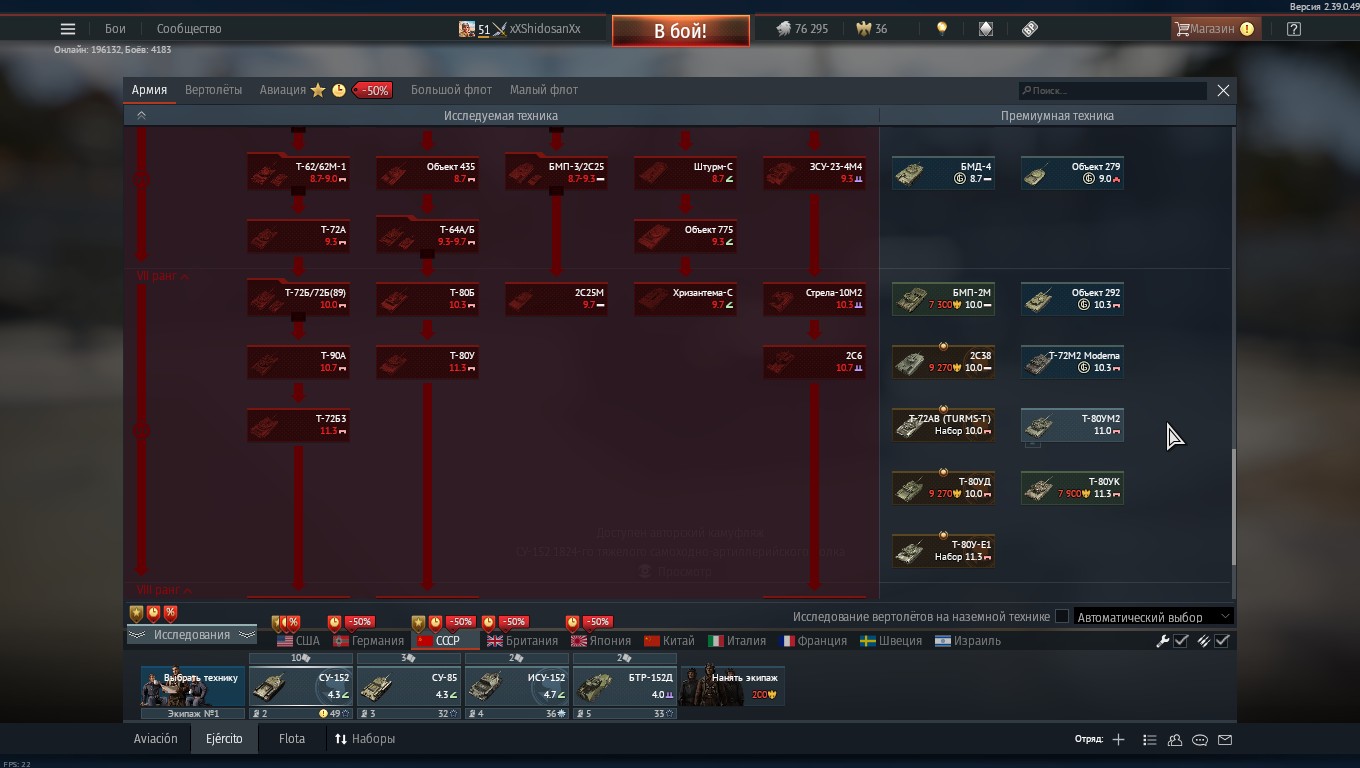The width and height of the screenshot is (1360, 768).
Task: Switch to the Малый флот tab
Action: coord(544,90)
